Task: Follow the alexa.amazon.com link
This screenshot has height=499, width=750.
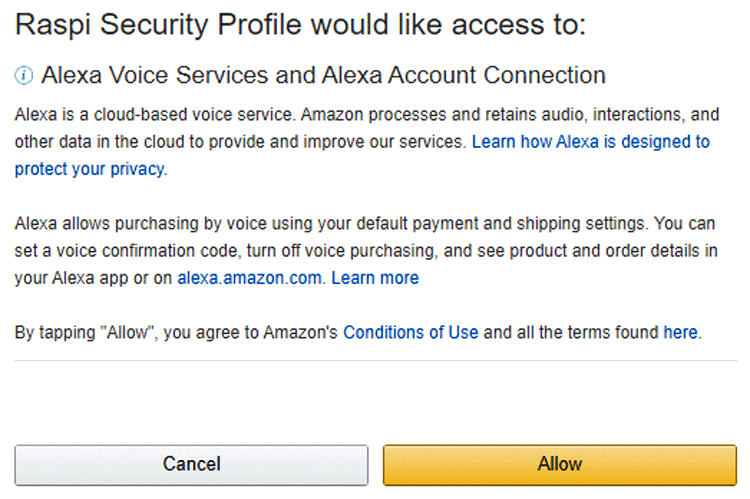Action: coord(250,278)
